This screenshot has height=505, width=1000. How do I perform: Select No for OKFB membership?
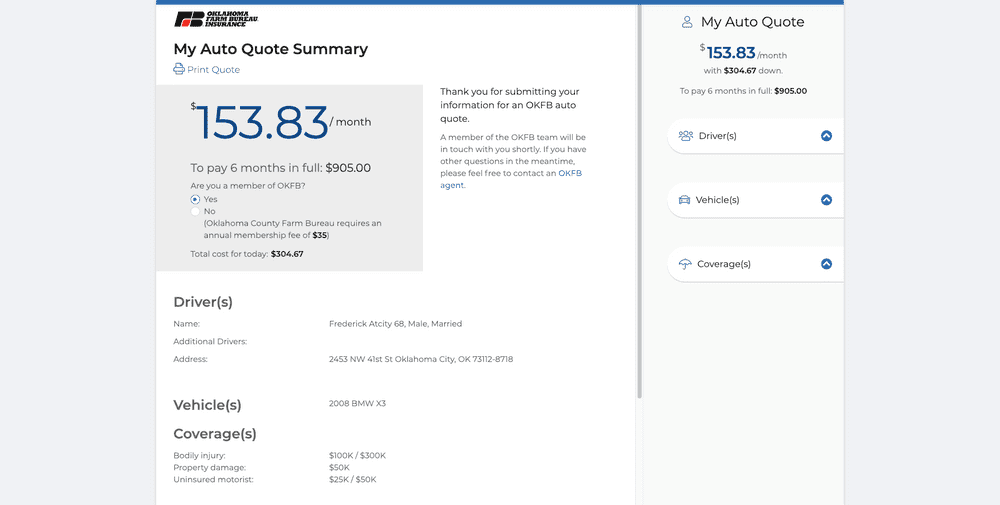[x=195, y=212]
